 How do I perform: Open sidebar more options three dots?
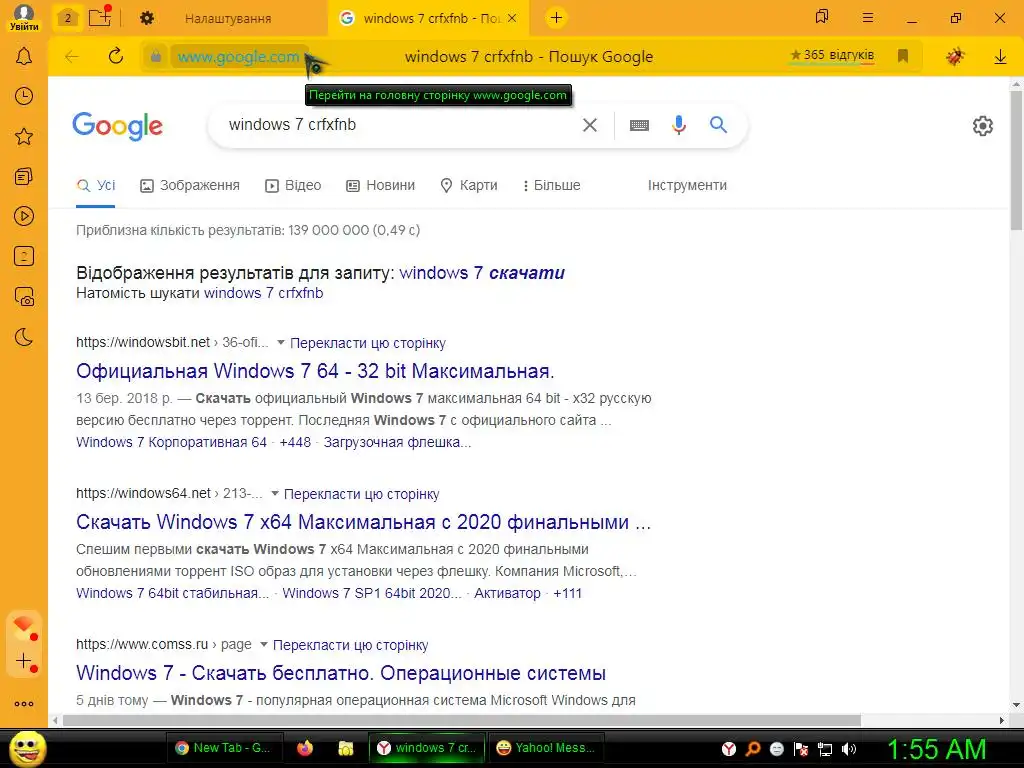click(24, 704)
